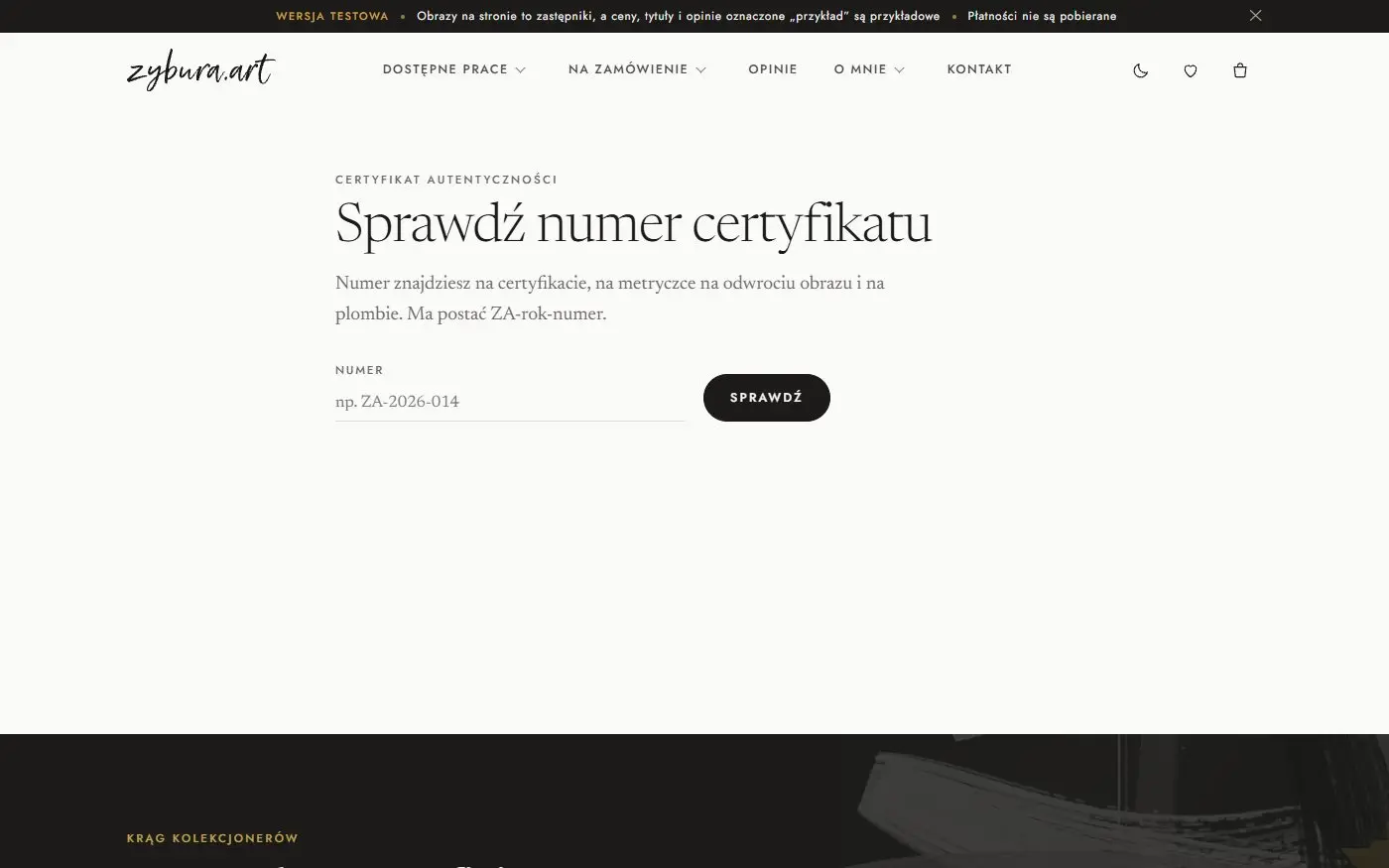The image size is (1389, 868).
Task: Click the Certyfikat autentyczności label
Action: click(446, 180)
